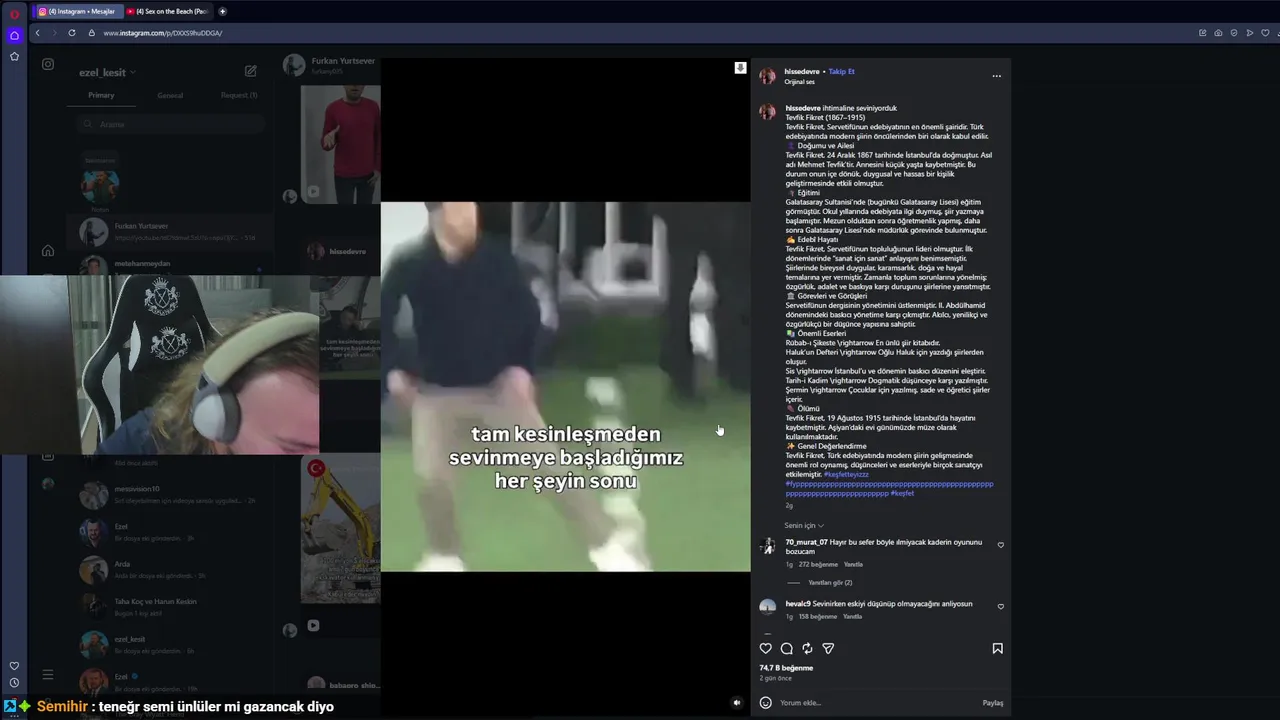Go to Instagram home in the sidebar
Viewport: 1280px width, 720px height.
[48, 250]
